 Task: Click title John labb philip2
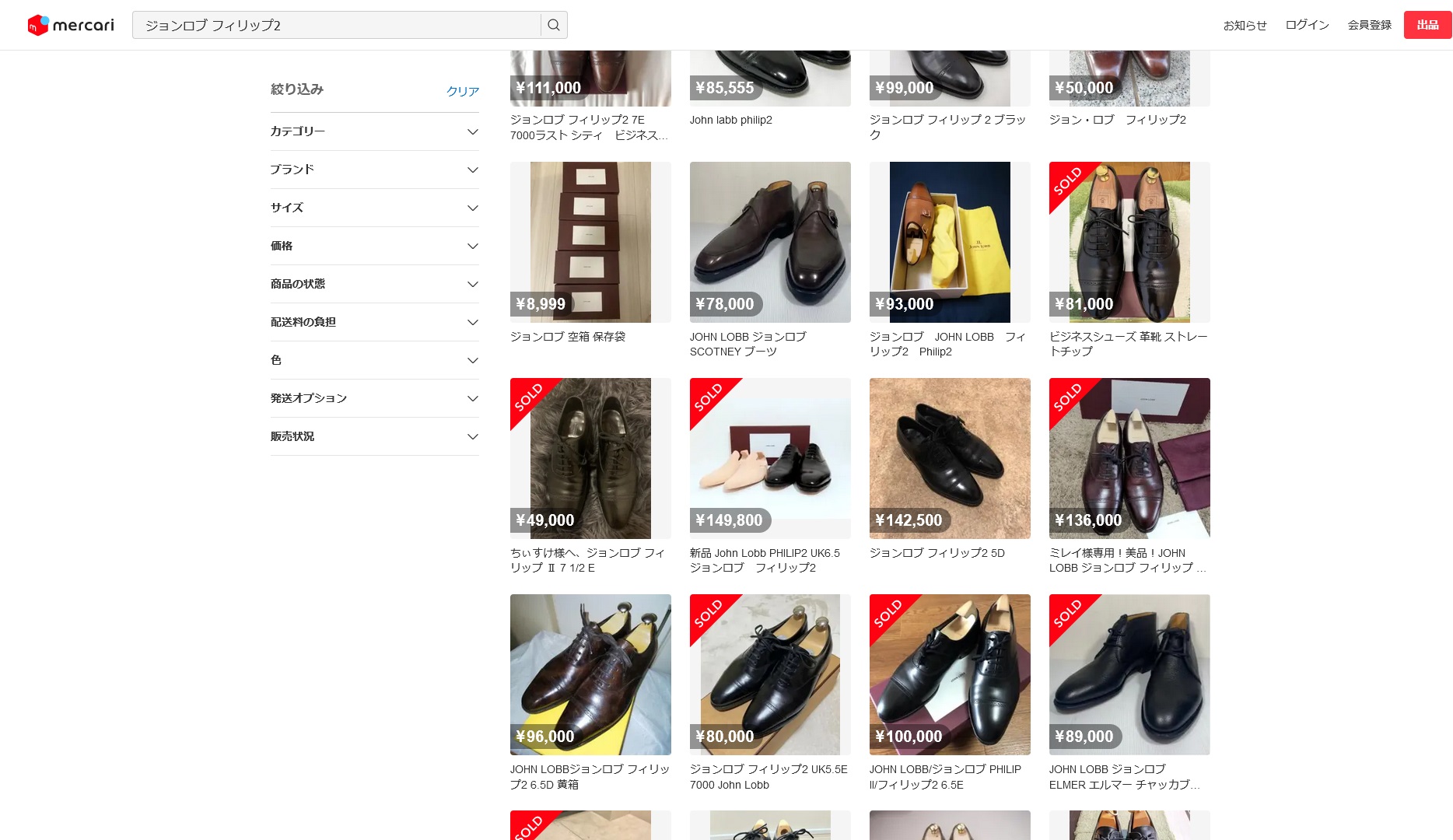click(x=731, y=120)
